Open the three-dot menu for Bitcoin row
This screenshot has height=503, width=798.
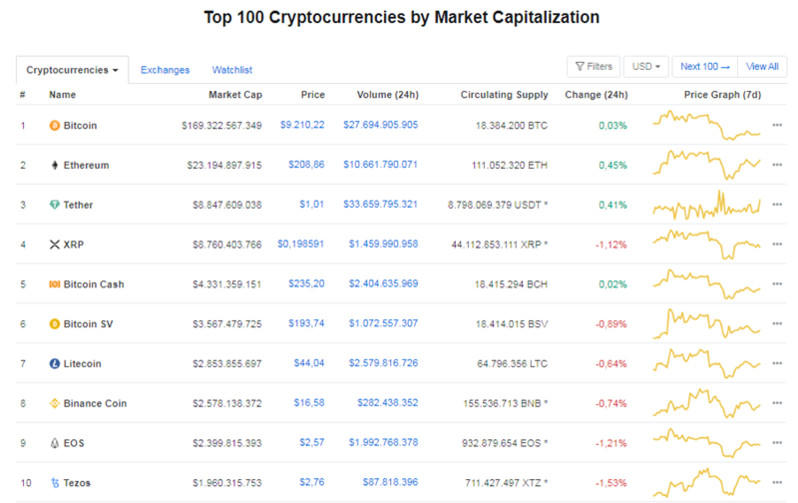click(x=777, y=126)
